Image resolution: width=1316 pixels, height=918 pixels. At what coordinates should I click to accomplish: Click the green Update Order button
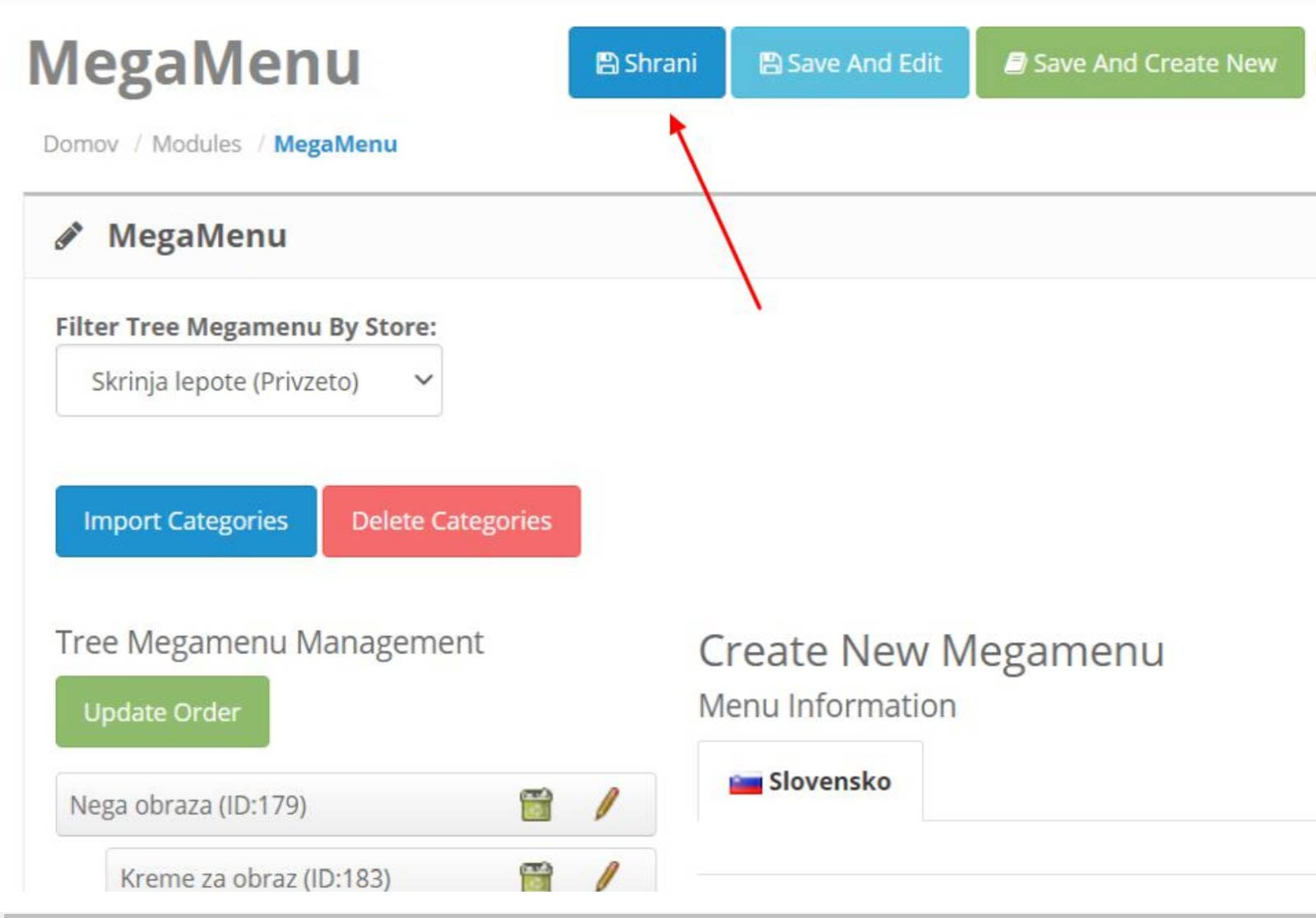point(162,712)
